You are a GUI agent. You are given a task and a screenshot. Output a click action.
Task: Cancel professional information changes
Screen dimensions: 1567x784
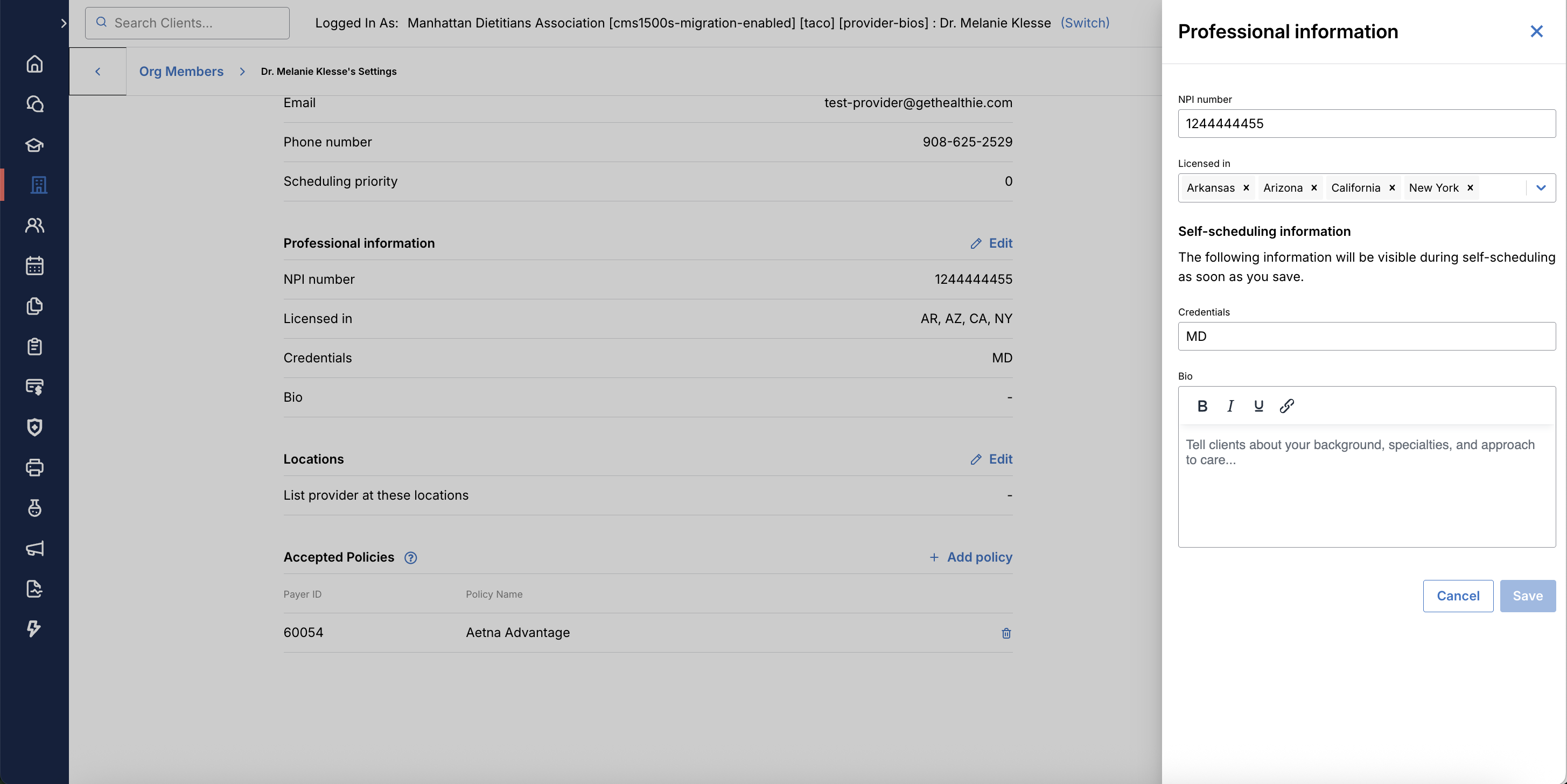(x=1458, y=596)
